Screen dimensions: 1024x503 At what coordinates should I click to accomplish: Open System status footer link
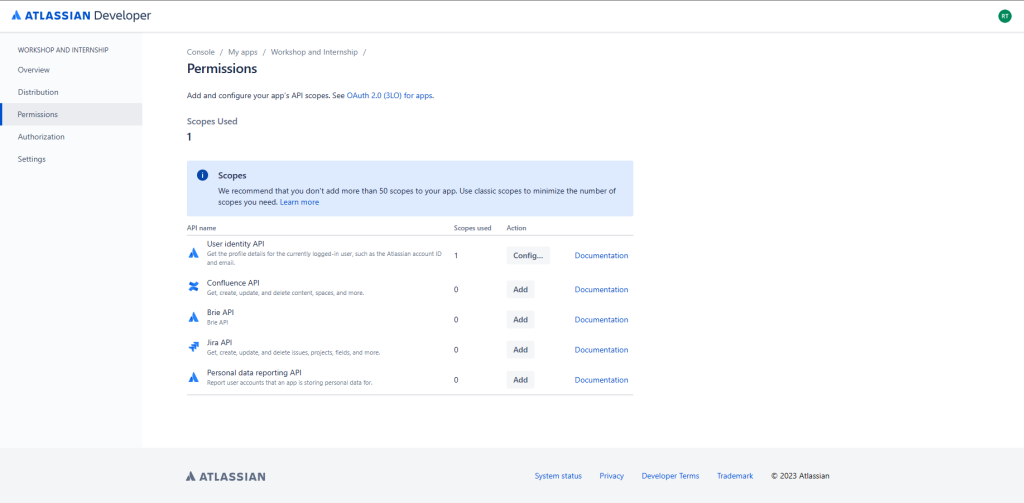(558, 476)
